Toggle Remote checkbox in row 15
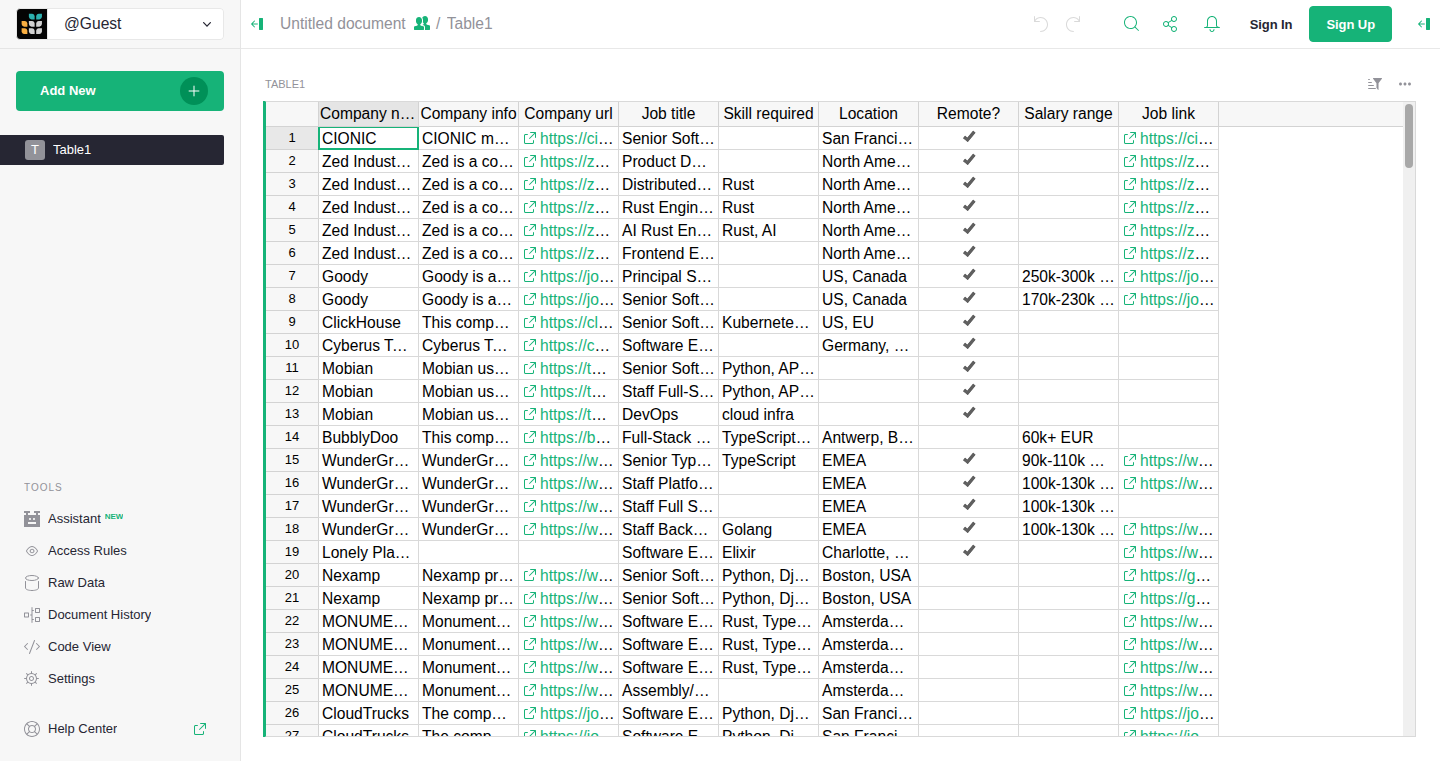Viewport: 1440px width, 761px height. pyautogui.click(x=969, y=459)
